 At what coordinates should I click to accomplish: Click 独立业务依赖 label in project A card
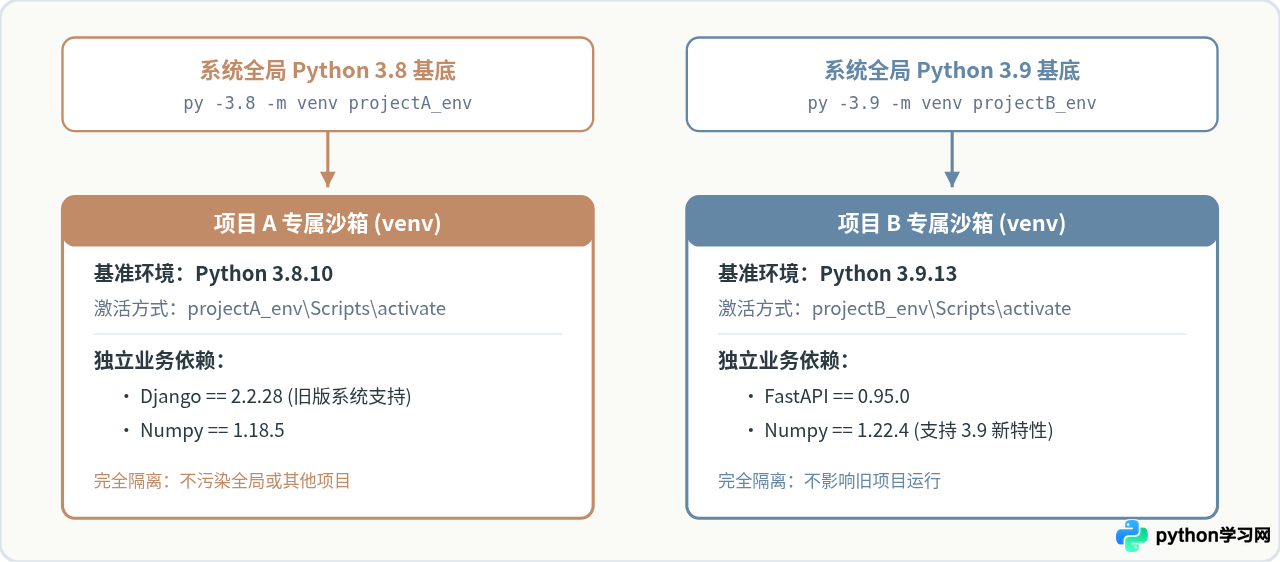pos(159,361)
